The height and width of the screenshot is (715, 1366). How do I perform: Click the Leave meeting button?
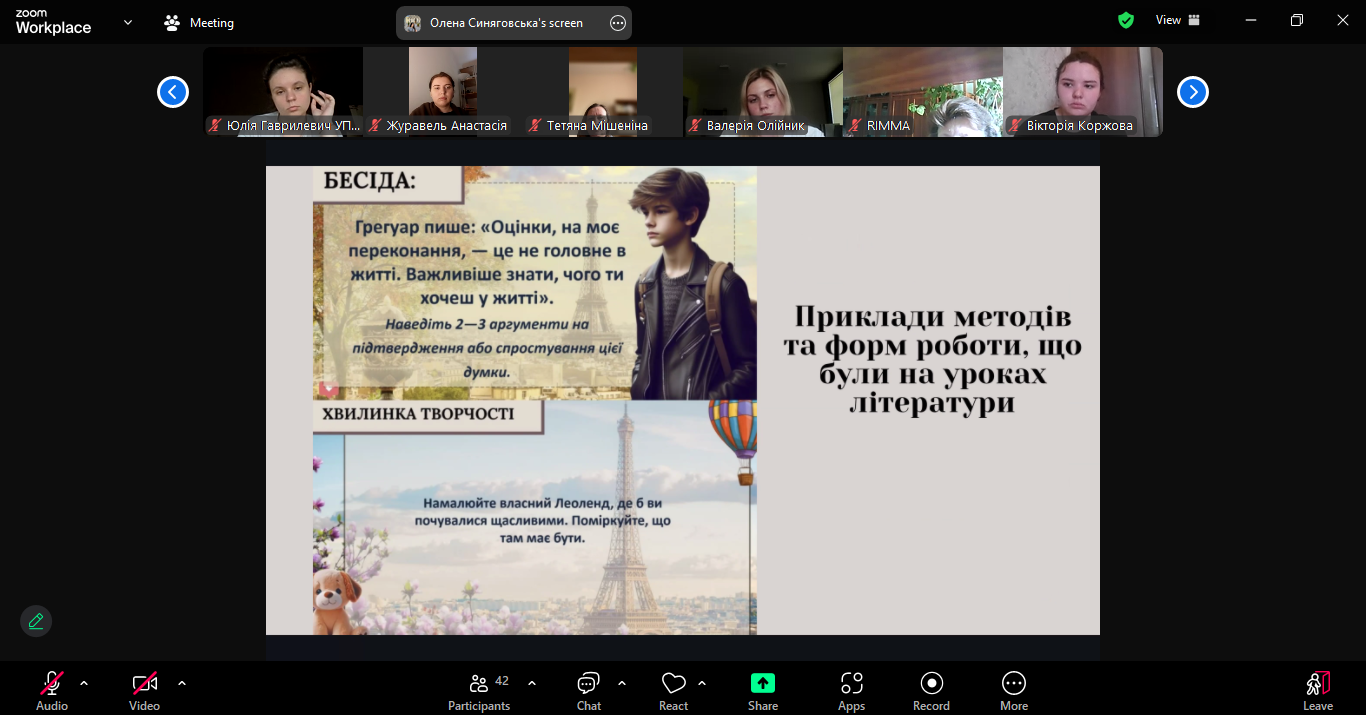(x=1317, y=688)
